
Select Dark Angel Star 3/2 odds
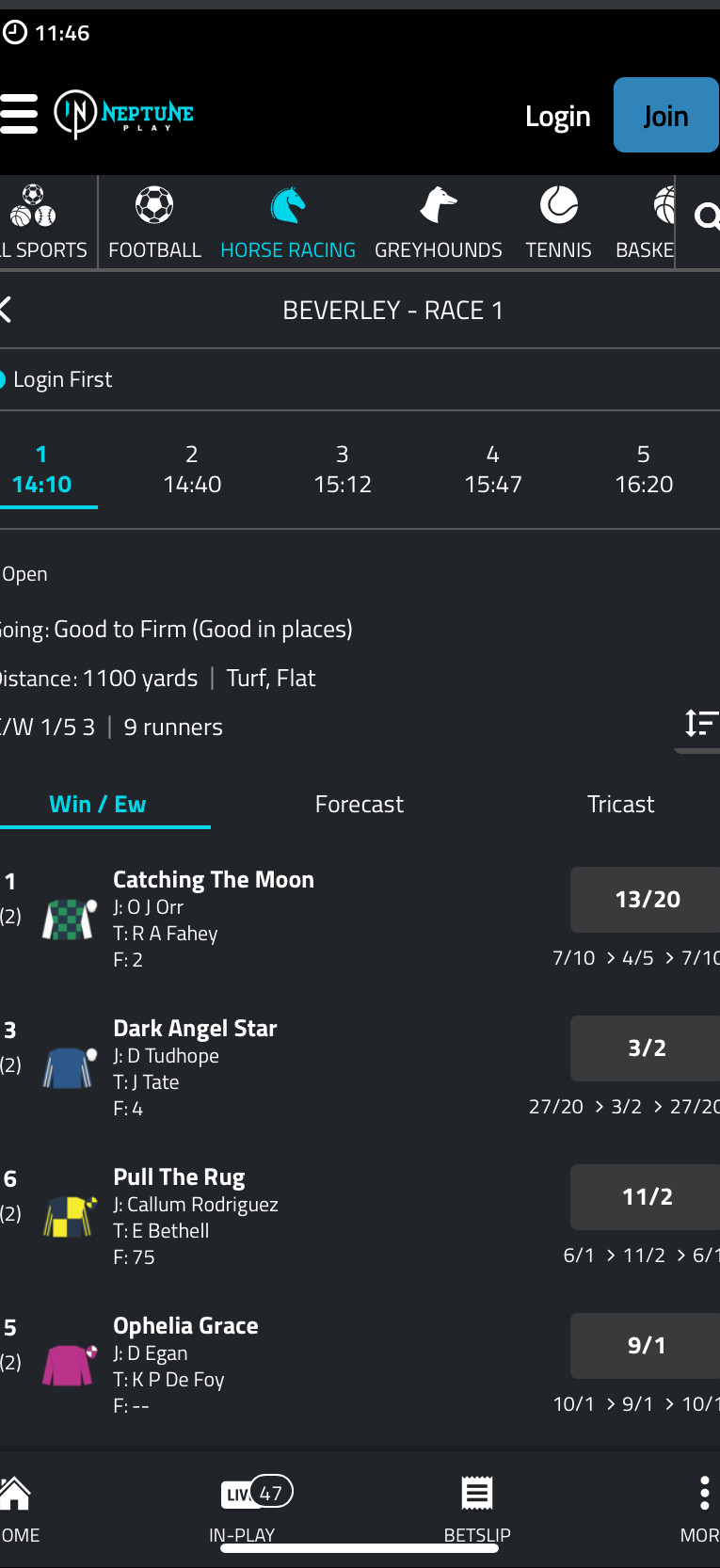pos(646,1048)
